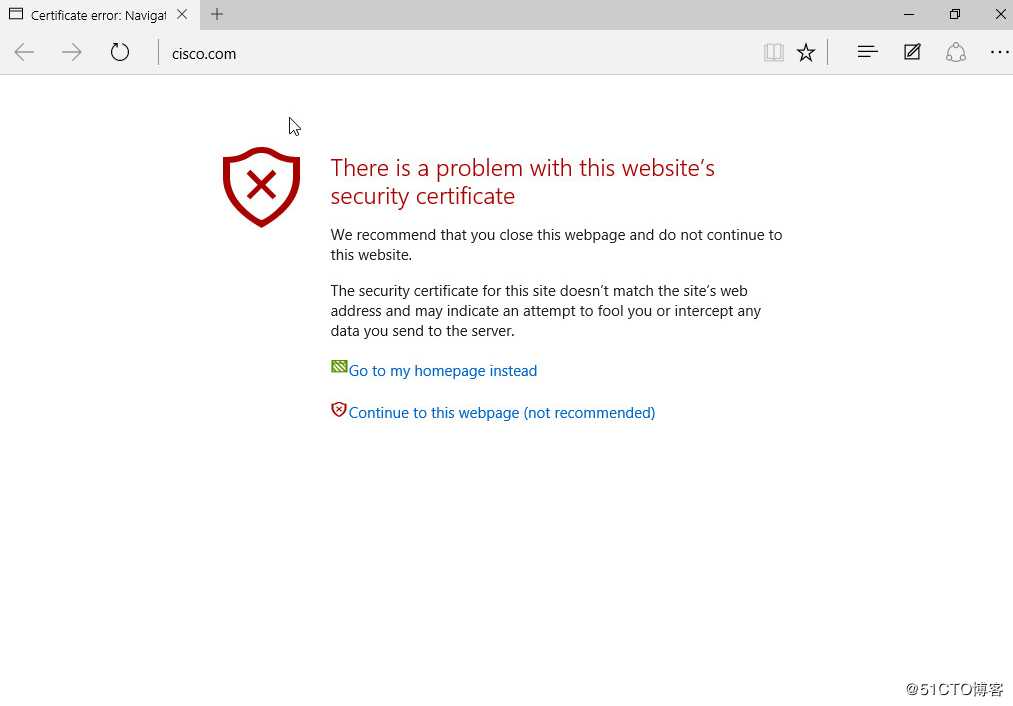The image size is (1013, 706).
Task: Click the Forward navigation arrow
Action: point(72,53)
